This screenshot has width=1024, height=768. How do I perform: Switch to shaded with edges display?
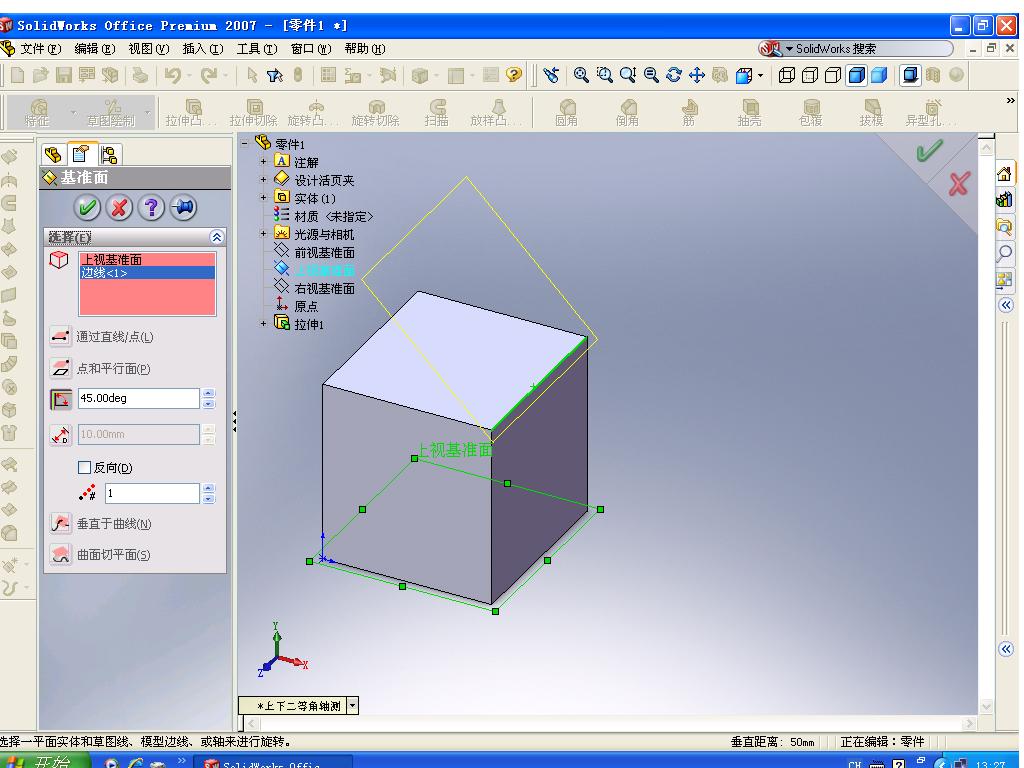click(x=856, y=75)
